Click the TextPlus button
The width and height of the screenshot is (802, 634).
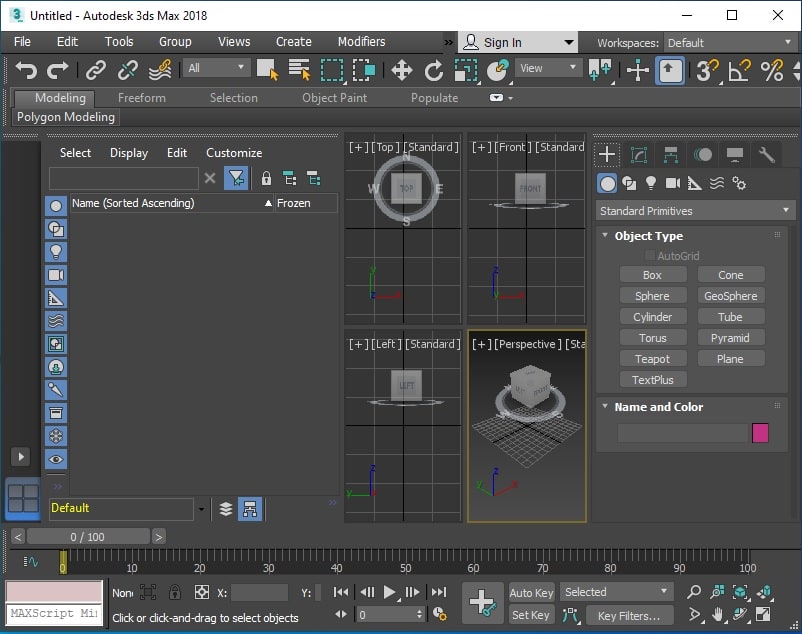[653, 380]
